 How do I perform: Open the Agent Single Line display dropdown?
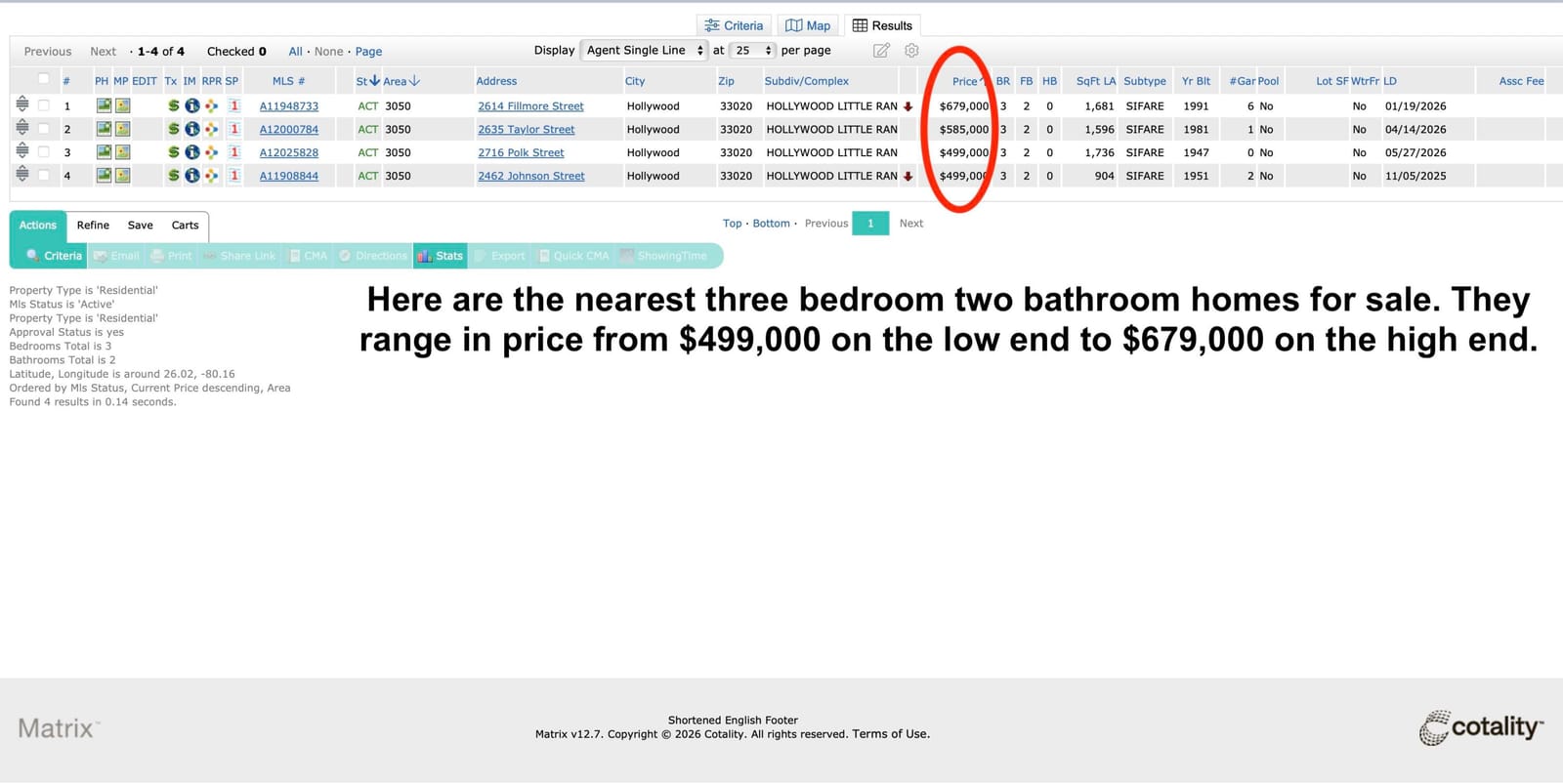coord(644,51)
